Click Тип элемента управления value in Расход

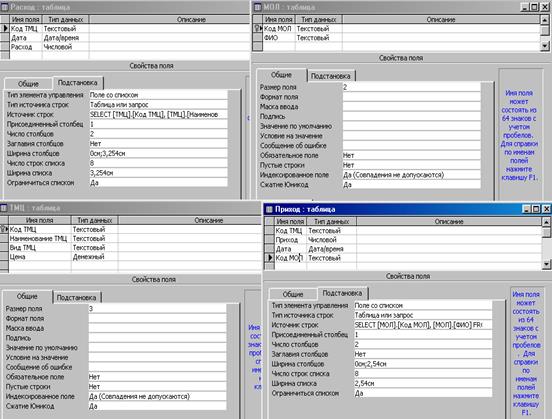tap(158, 95)
